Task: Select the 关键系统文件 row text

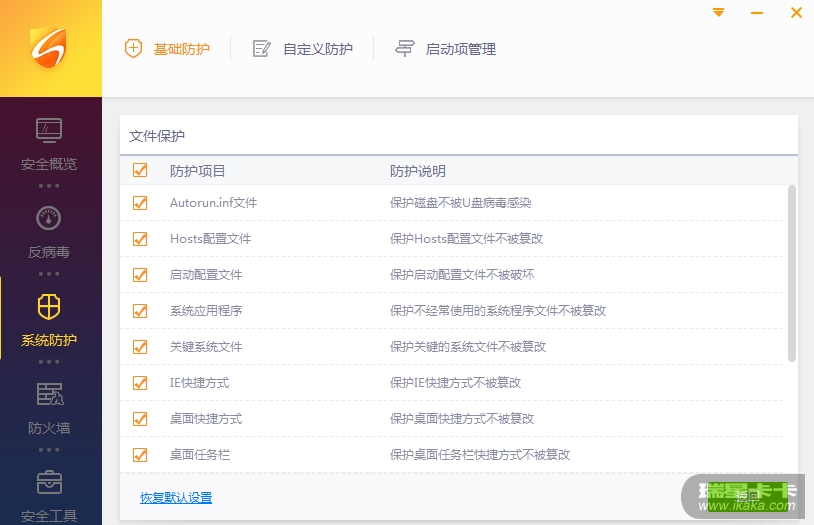Action: [x=206, y=346]
